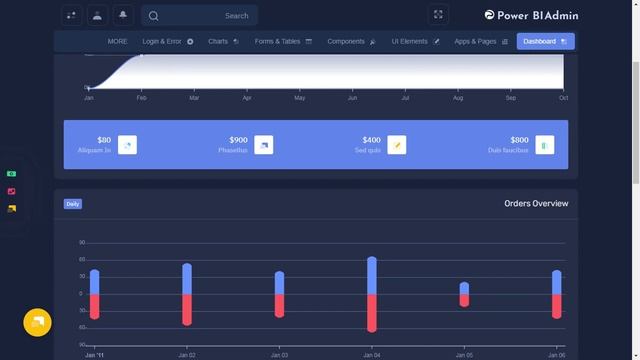Toggle fullscreen mode icon
Viewport: 640px width, 360px height.
[x=438, y=15]
